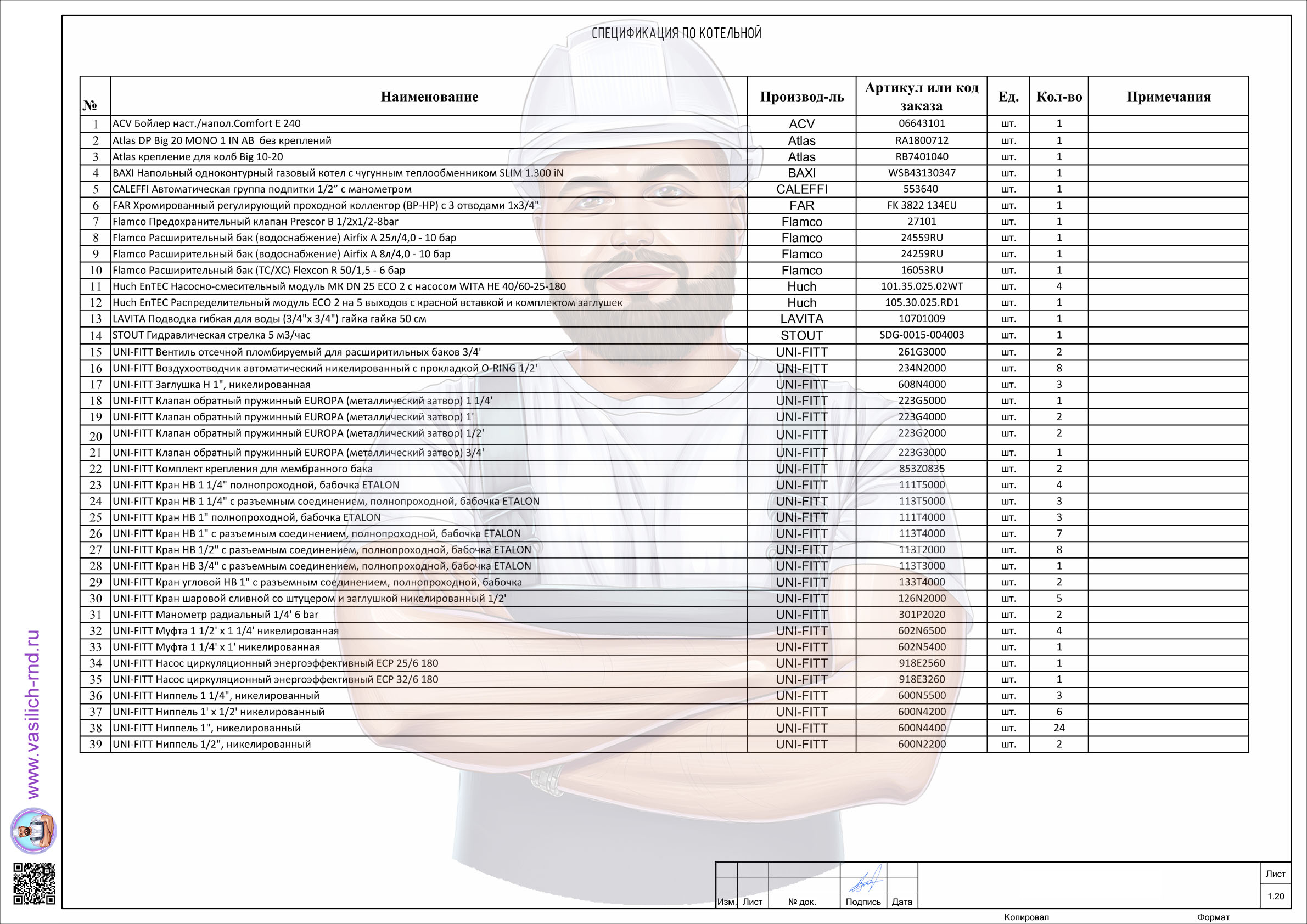The height and width of the screenshot is (924, 1307).
Task: Select article code 301P2020
Action: 922,615
